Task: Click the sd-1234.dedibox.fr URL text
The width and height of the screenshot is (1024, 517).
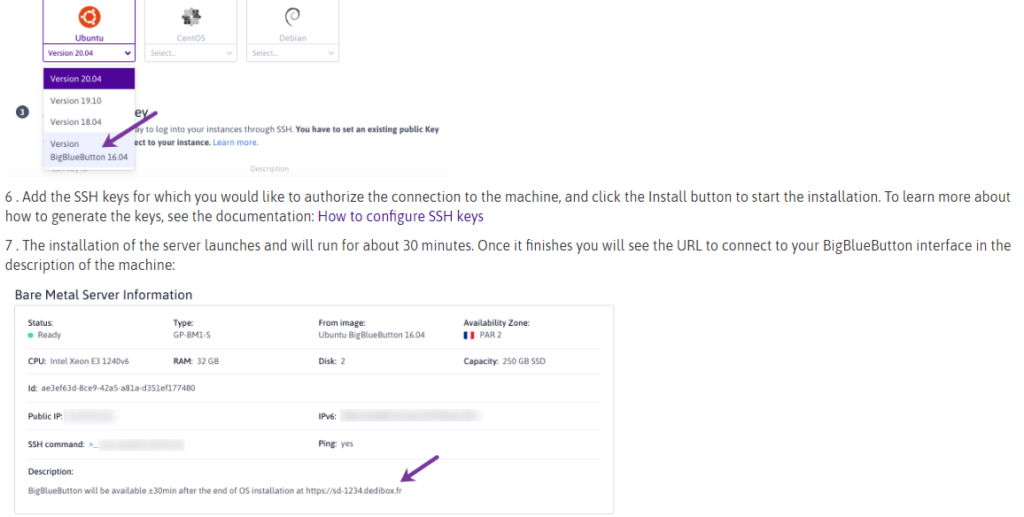Action: coord(355,491)
